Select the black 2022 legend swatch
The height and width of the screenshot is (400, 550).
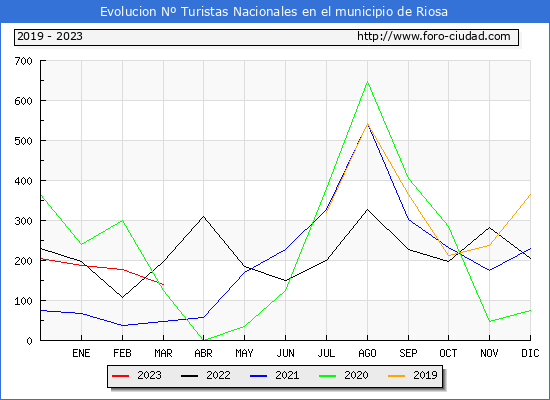coord(189,376)
